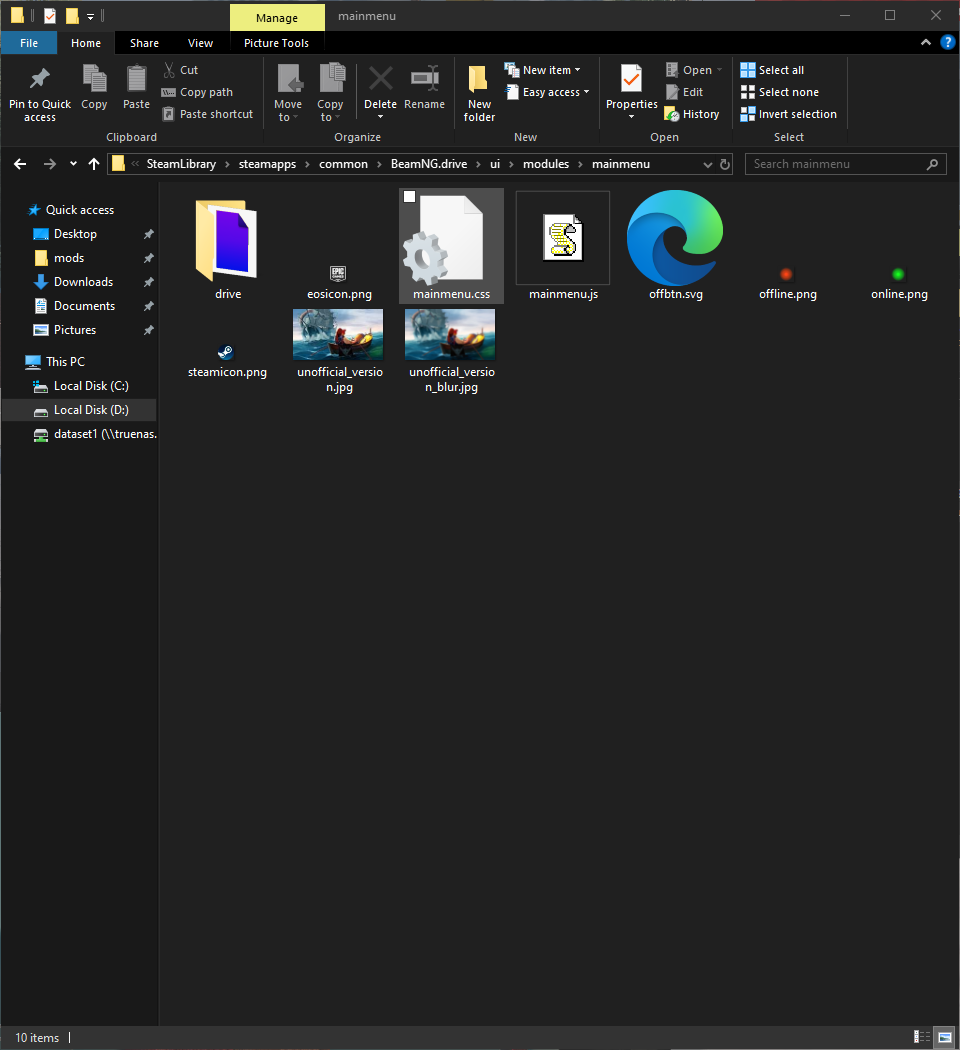960x1050 pixels.
Task: Click Properties check icon in Quick Access Toolbar
Action: coord(50,15)
